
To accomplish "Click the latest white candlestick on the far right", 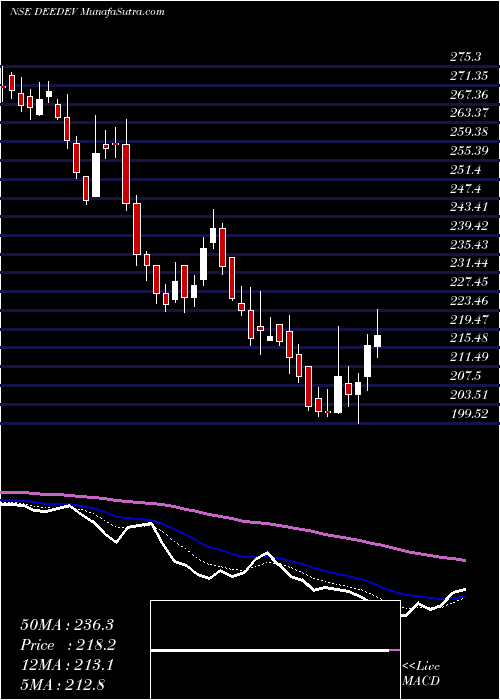I will [x=377, y=341].
